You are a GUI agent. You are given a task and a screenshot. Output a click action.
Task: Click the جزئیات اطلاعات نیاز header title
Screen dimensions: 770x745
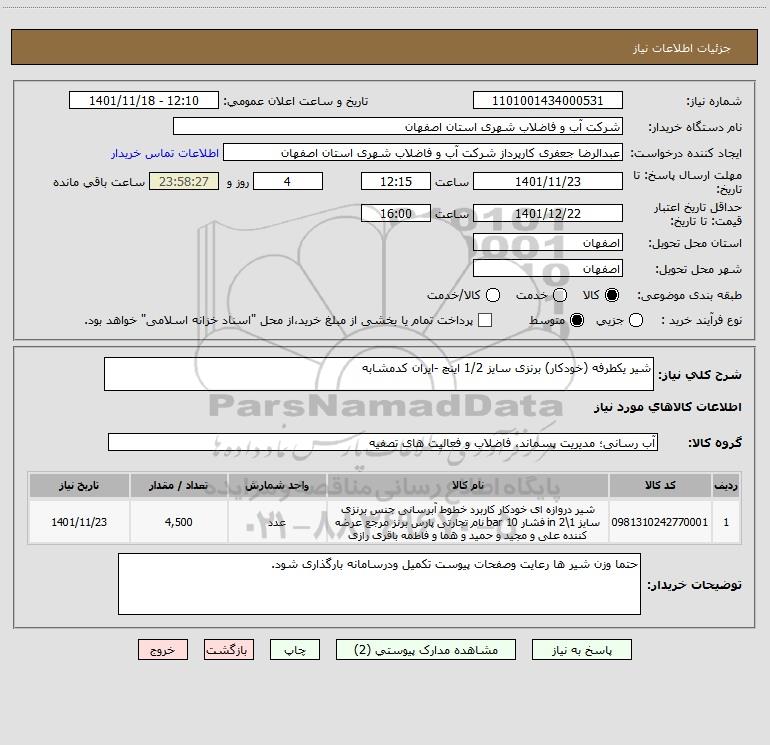tap(681, 48)
